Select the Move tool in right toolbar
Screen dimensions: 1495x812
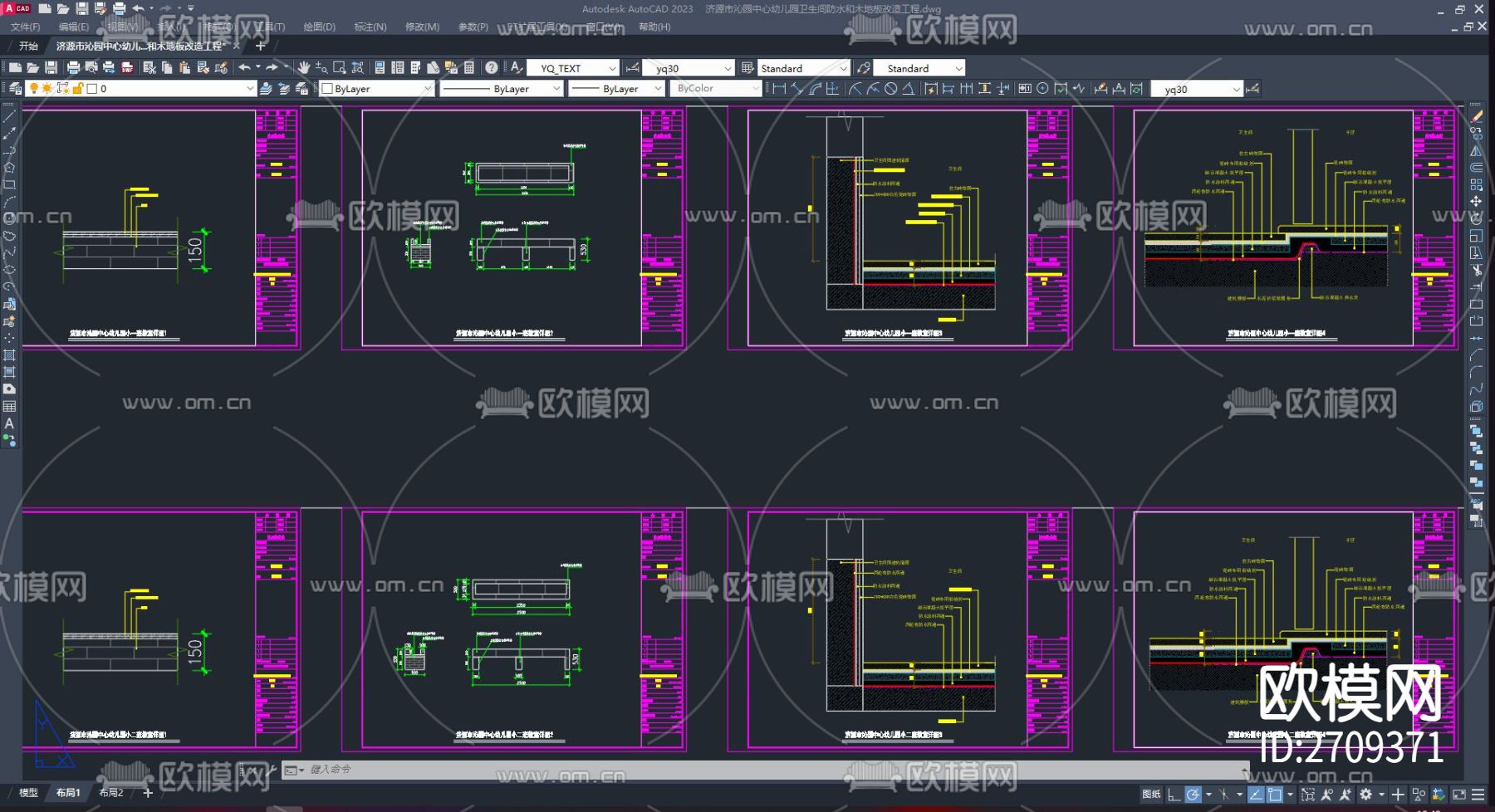point(1476,201)
